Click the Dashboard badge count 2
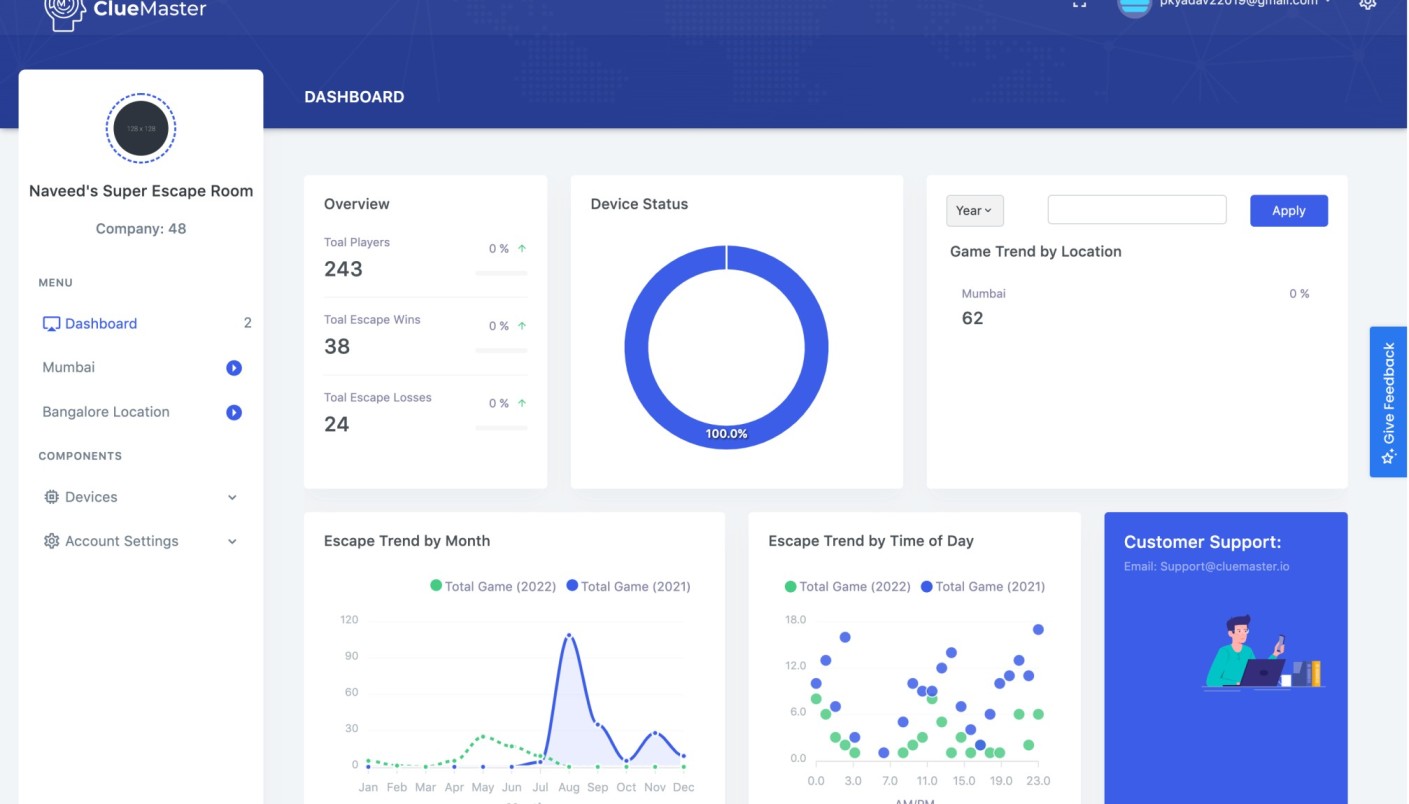The image size is (1409, 804). point(248,323)
